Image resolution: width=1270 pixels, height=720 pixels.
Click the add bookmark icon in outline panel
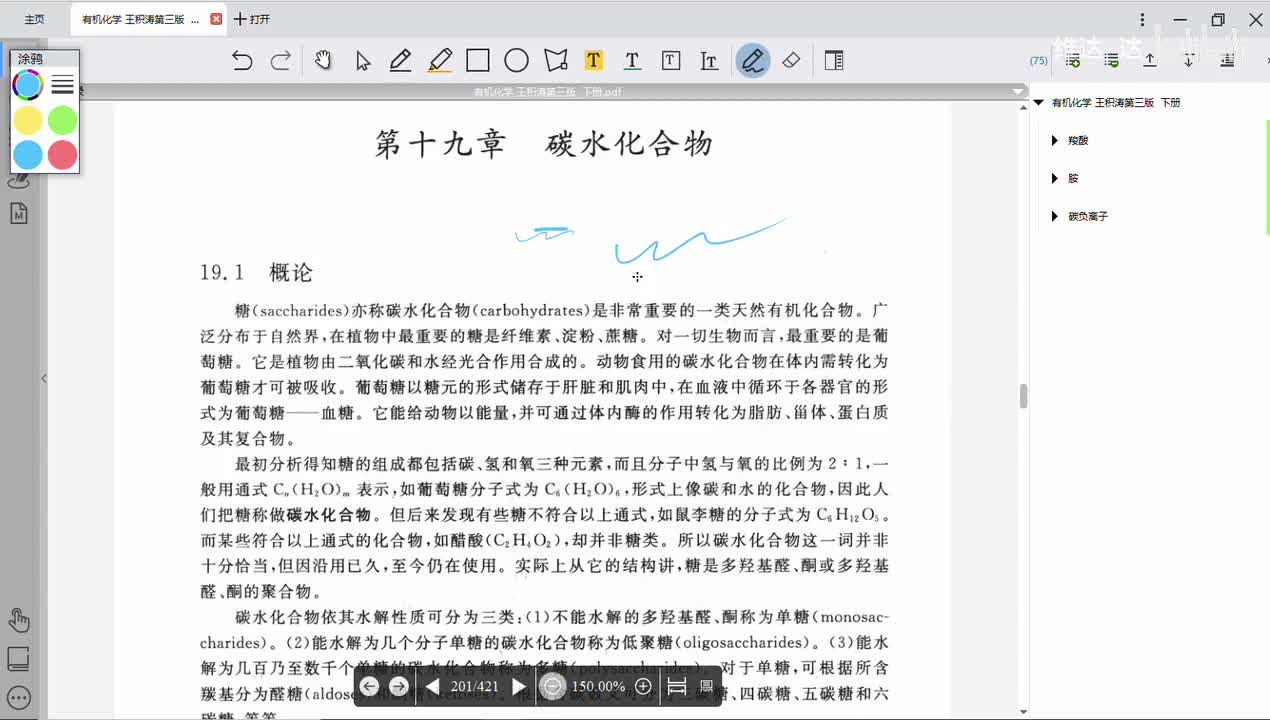[1073, 61]
